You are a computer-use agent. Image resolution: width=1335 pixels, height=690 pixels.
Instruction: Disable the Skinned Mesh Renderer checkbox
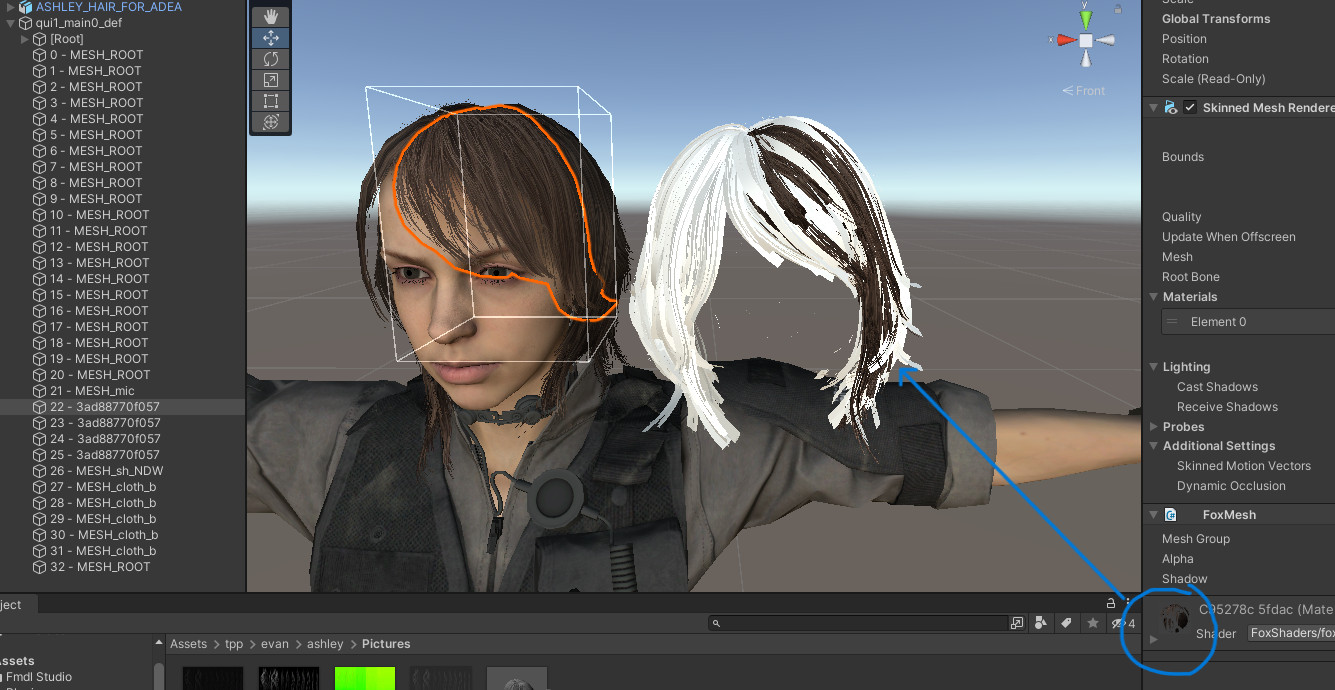[1190, 107]
